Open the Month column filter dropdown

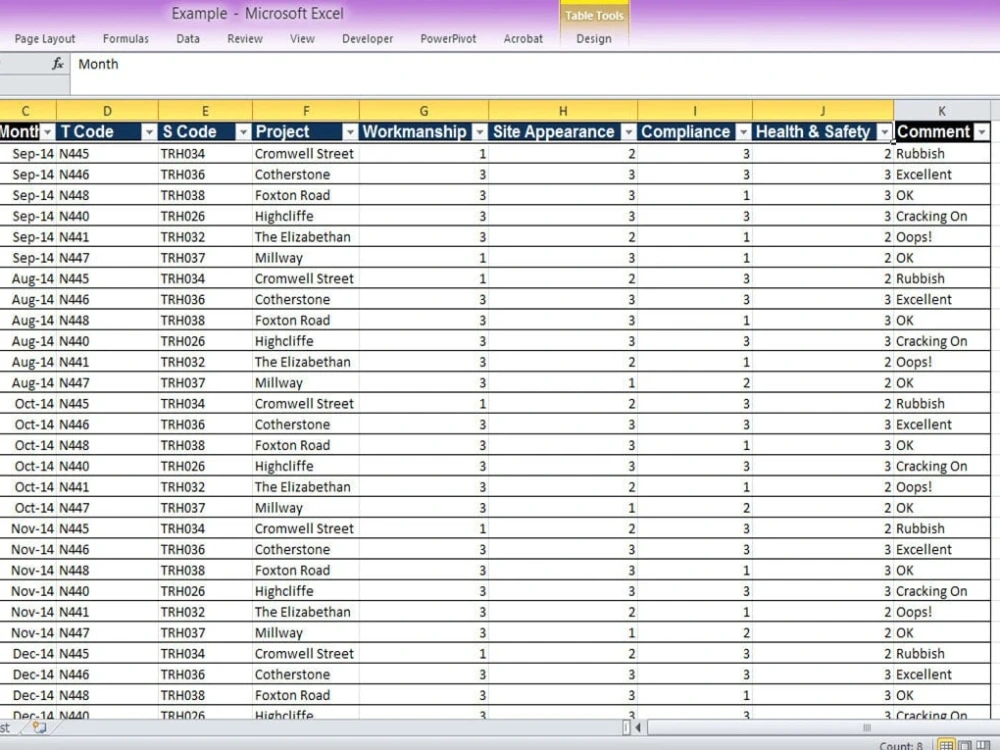tap(47, 131)
